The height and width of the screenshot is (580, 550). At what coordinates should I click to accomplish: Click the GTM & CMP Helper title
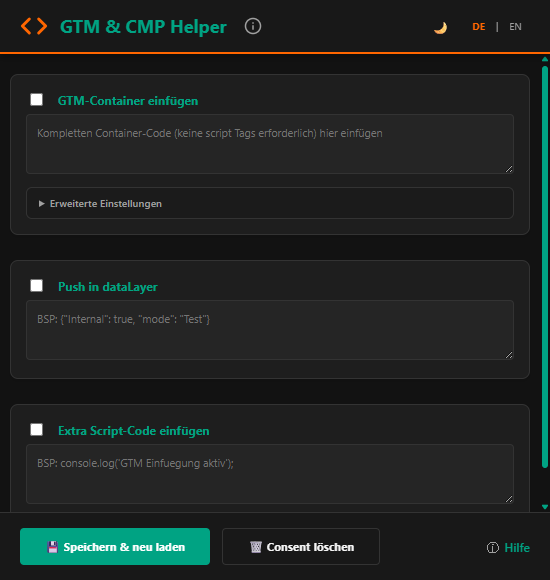coord(143,27)
